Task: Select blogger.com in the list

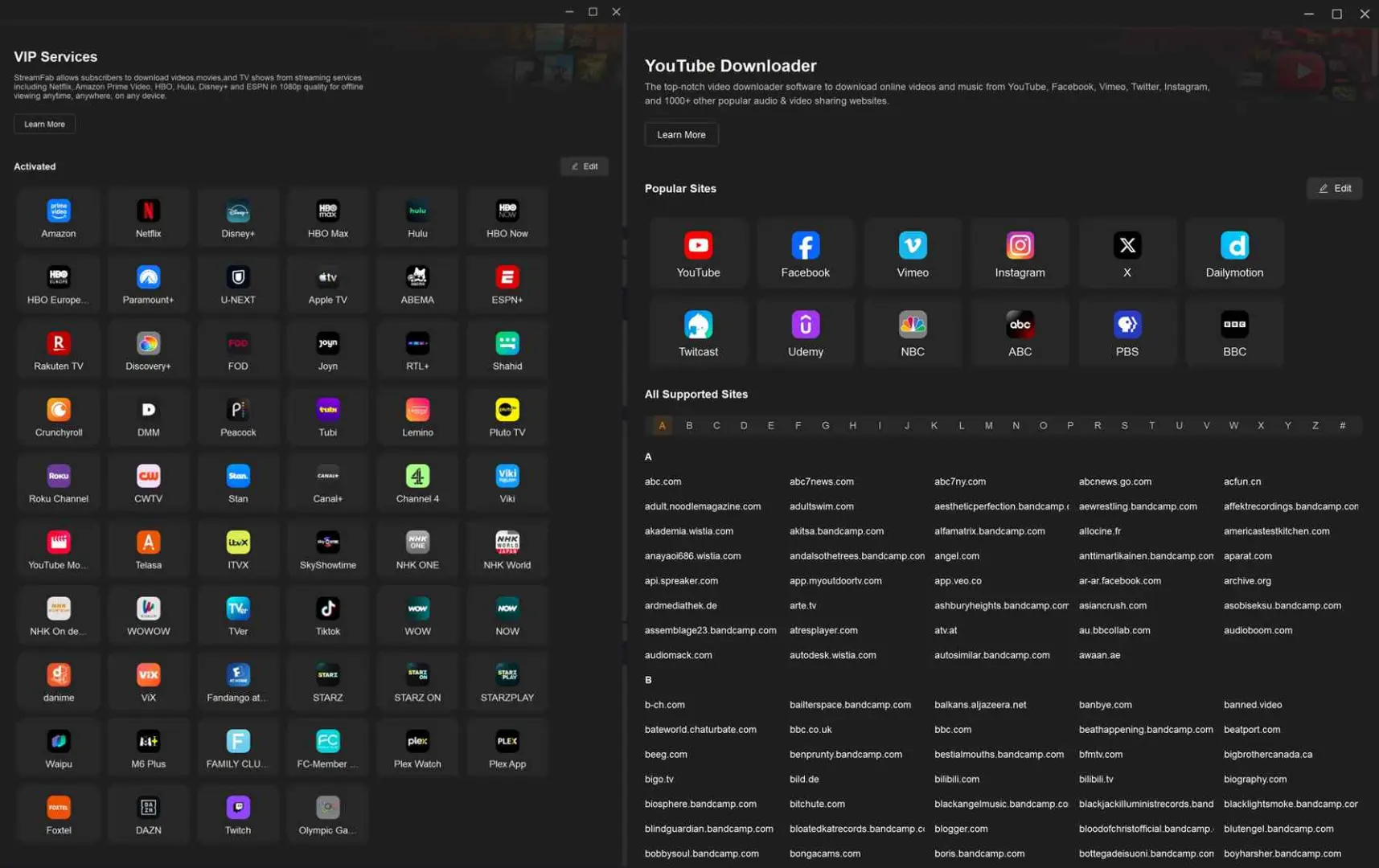Action: [961, 829]
